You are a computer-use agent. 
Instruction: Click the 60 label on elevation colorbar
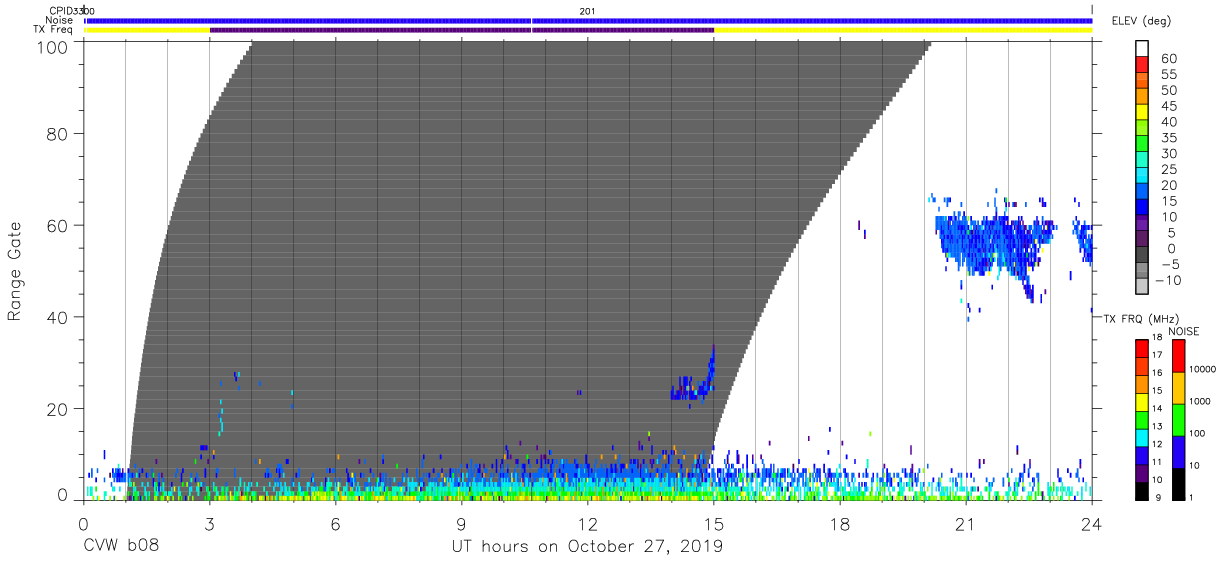(x=1168, y=58)
